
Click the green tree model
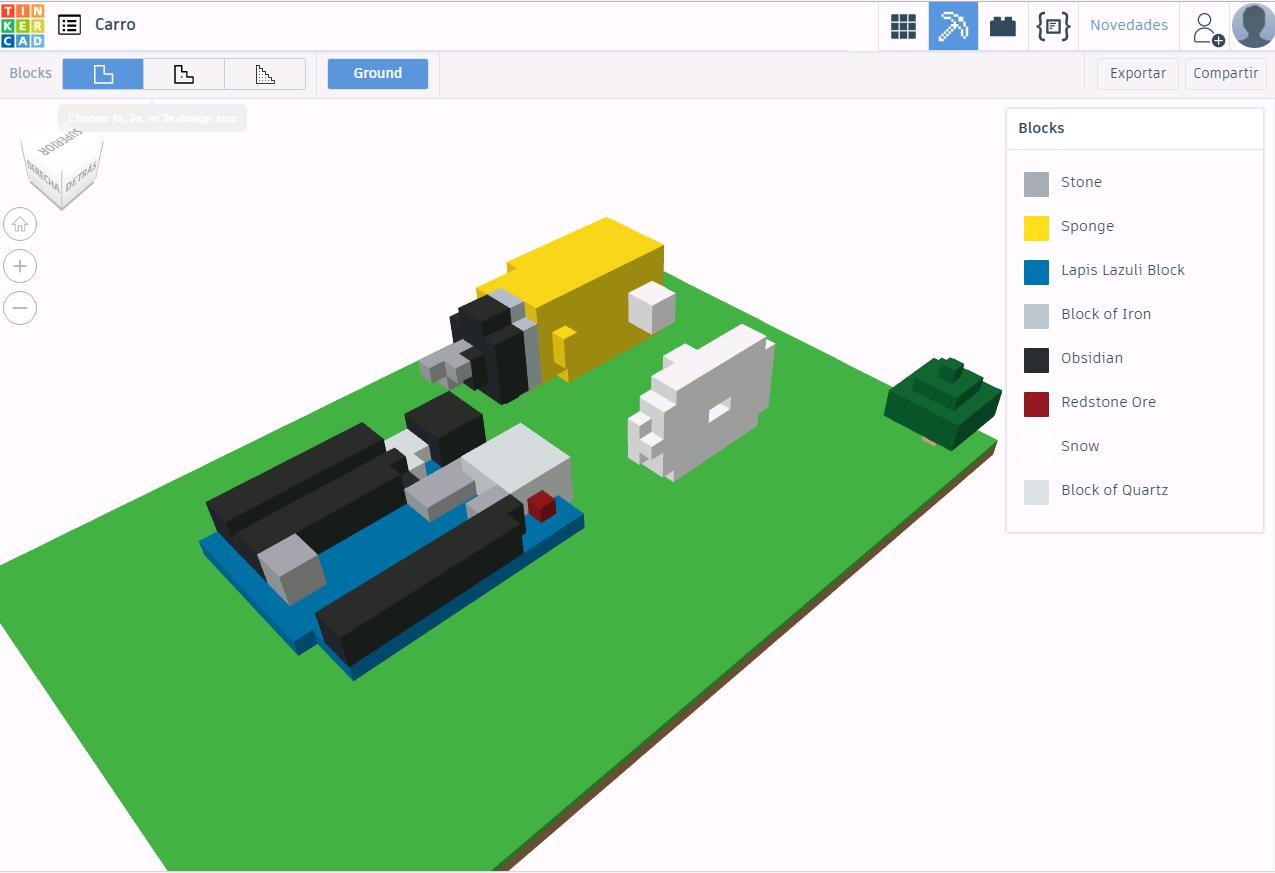(942, 402)
